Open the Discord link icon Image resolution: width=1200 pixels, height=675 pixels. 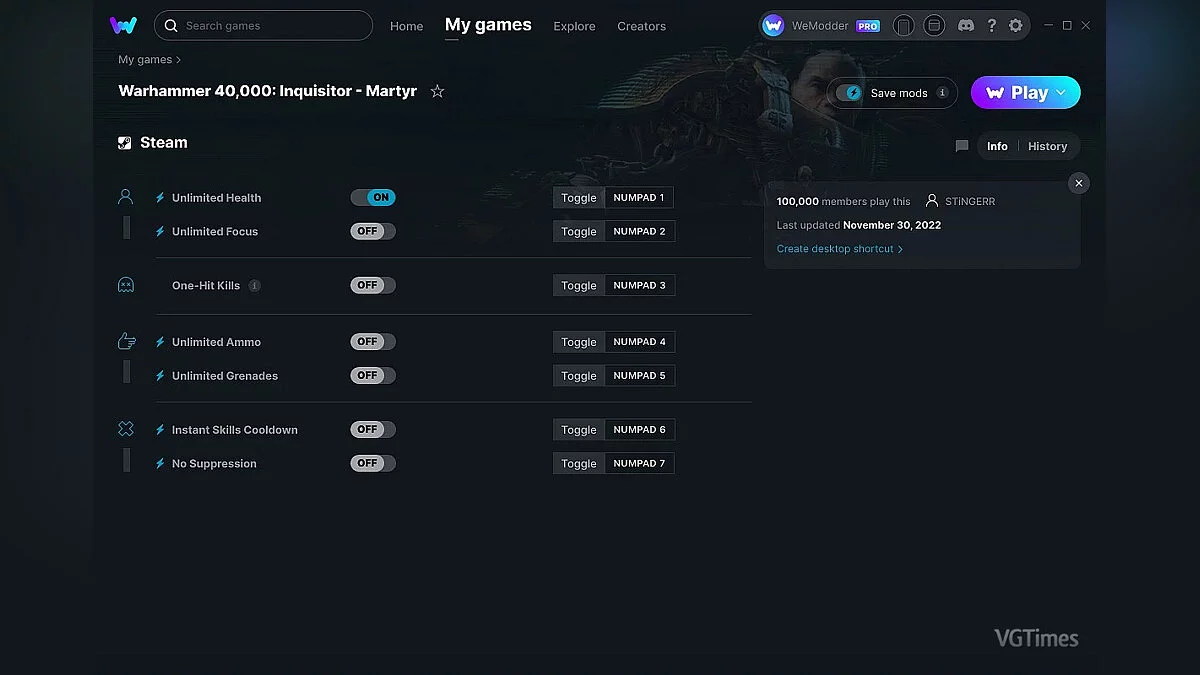click(965, 26)
